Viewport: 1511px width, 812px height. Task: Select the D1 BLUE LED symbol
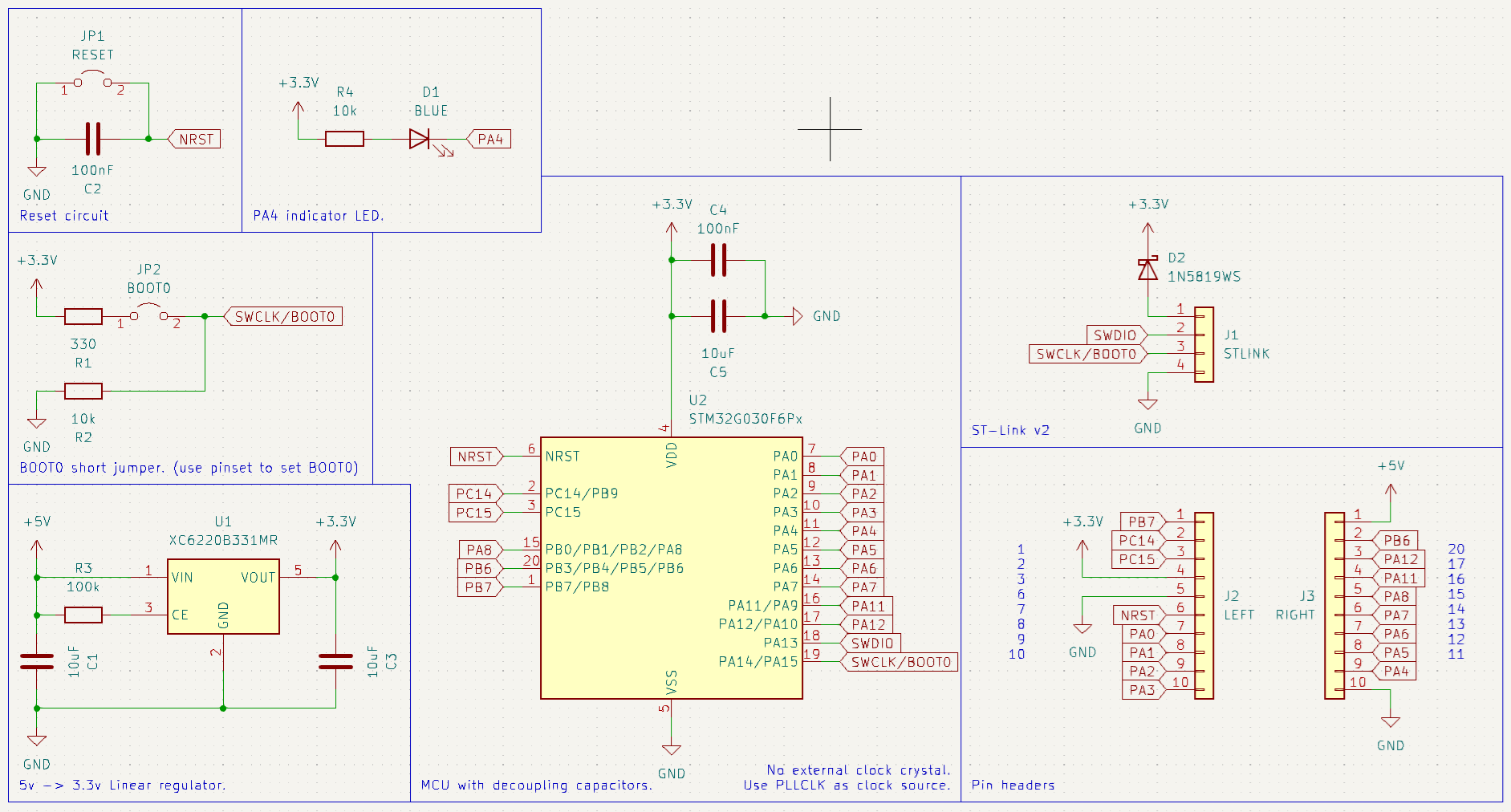[x=420, y=139]
